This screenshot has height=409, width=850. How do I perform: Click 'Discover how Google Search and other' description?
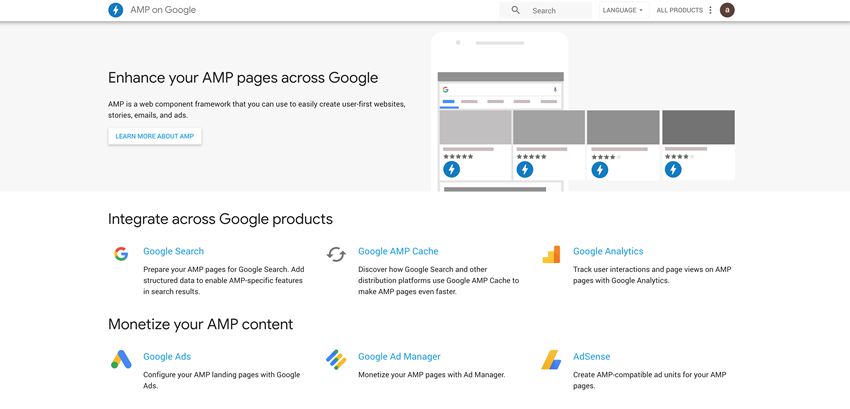point(439,280)
